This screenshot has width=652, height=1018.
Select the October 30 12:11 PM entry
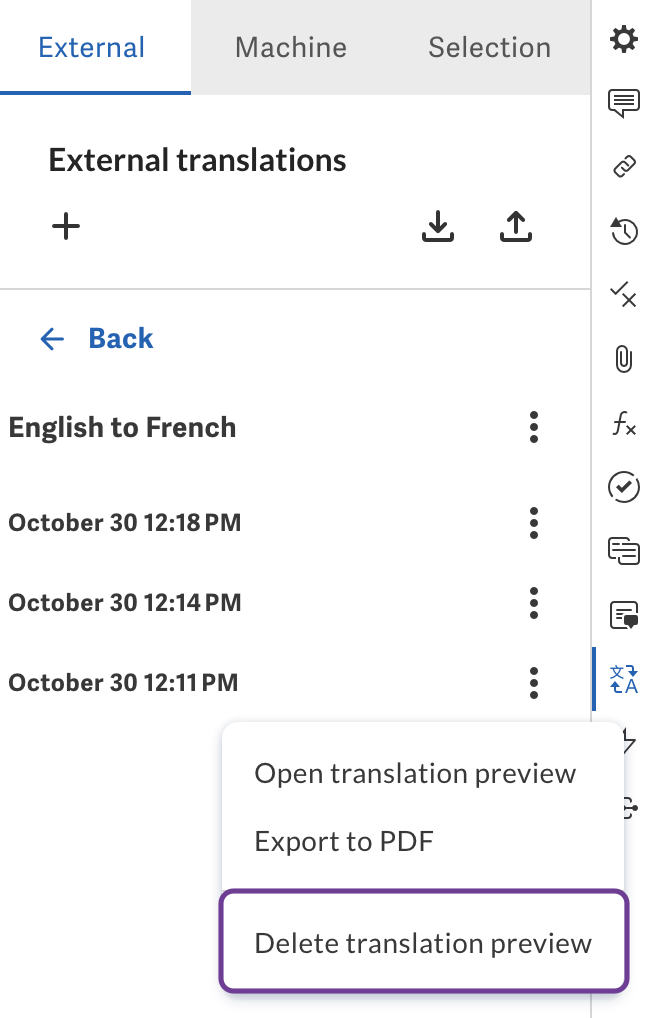(x=123, y=682)
